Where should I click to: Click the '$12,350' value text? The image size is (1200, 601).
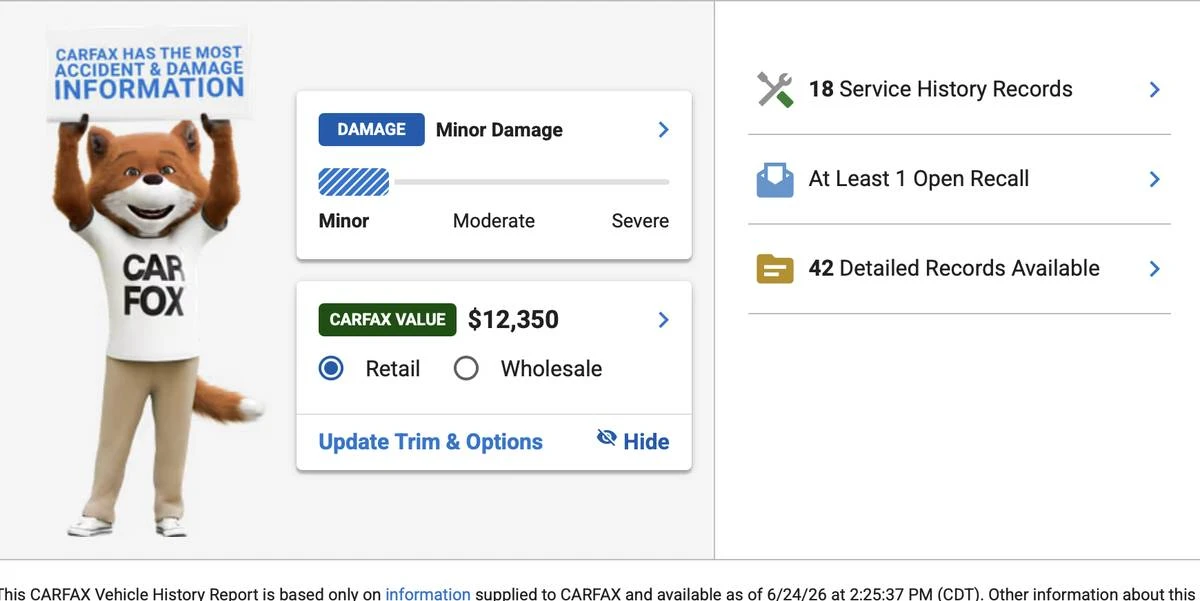513,320
